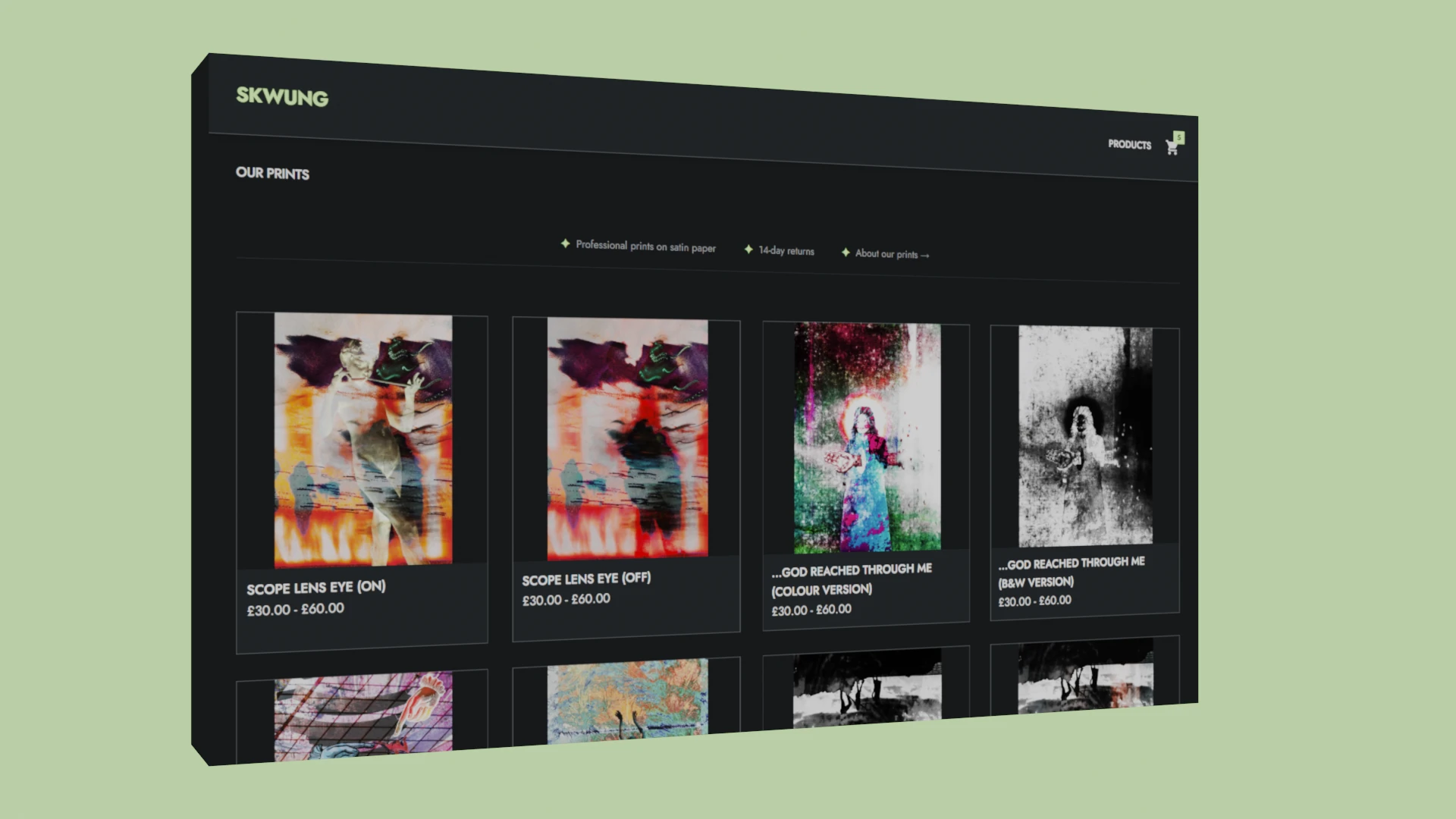
Task: Click the 'OUR PRINTS' heading
Action: click(x=272, y=173)
